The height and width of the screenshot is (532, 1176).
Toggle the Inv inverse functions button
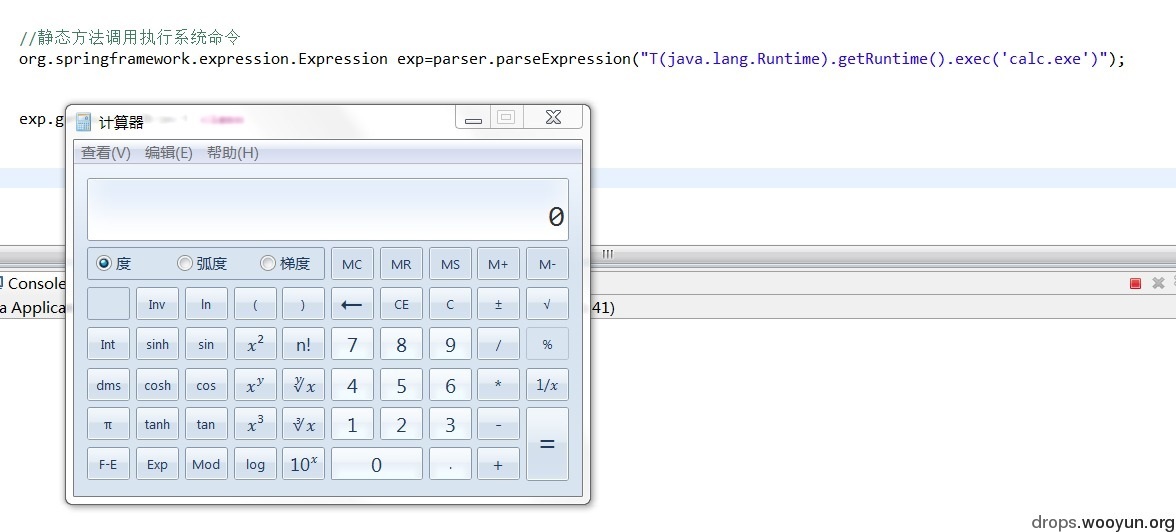[x=158, y=304]
